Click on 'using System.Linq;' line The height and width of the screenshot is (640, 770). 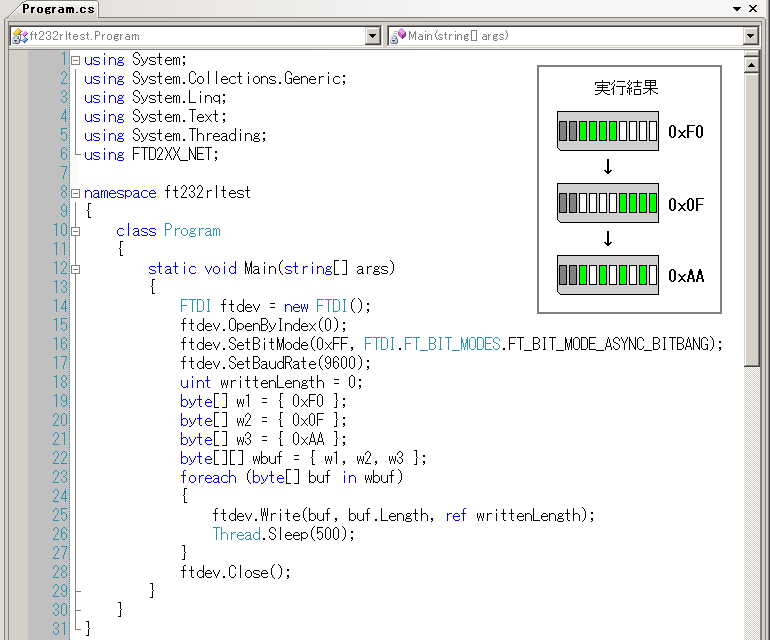155,98
